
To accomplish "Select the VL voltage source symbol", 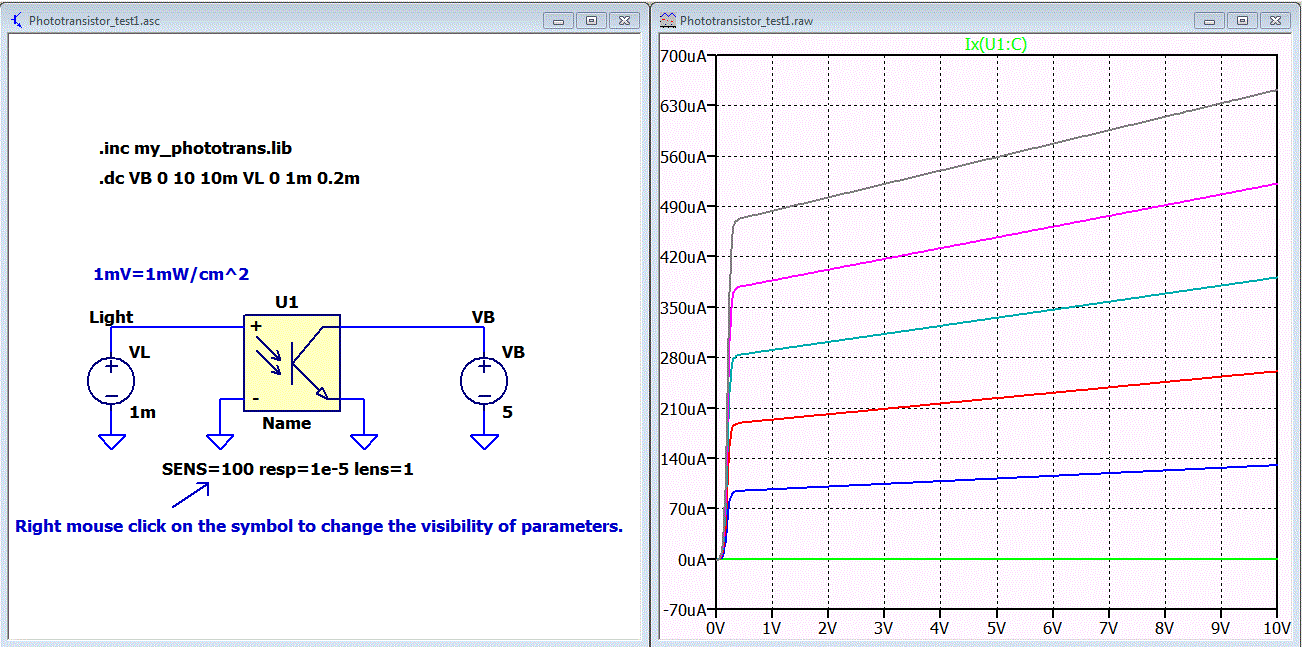I will 112,382.
